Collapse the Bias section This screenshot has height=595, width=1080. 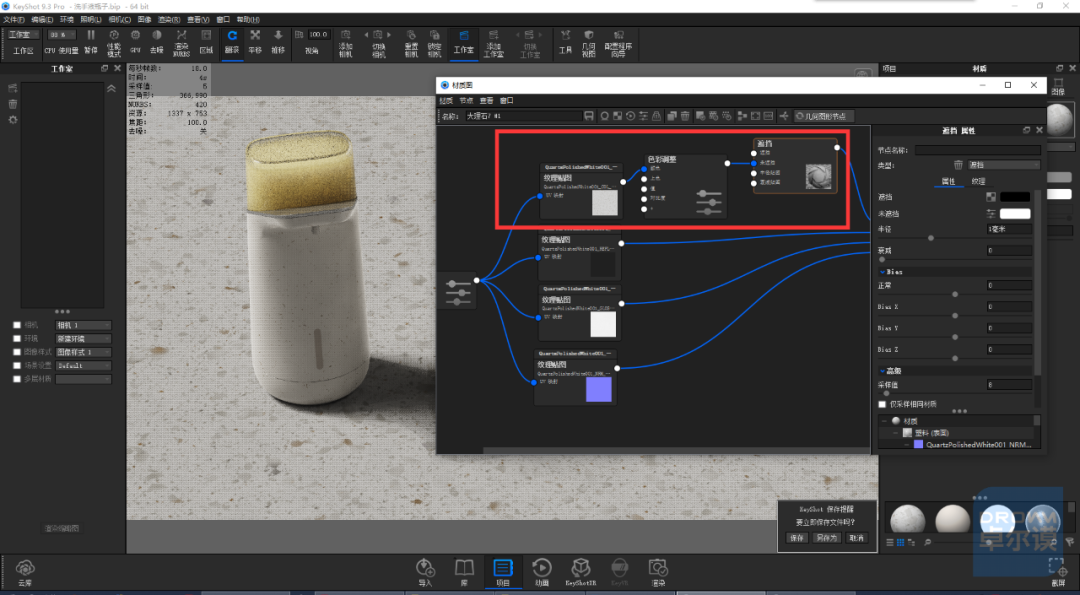(882, 272)
